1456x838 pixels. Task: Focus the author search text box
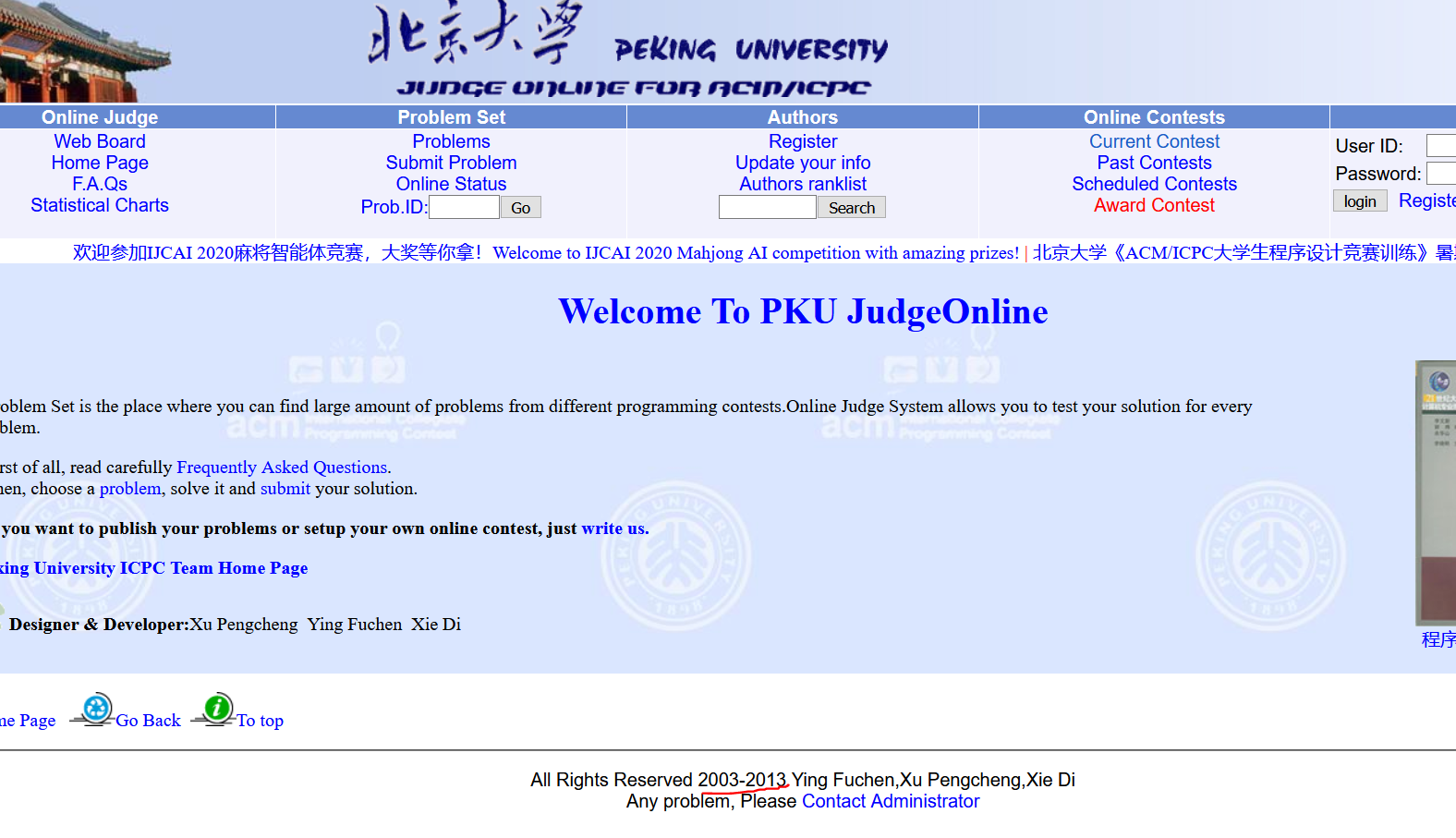pyautogui.click(x=768, y=208)
